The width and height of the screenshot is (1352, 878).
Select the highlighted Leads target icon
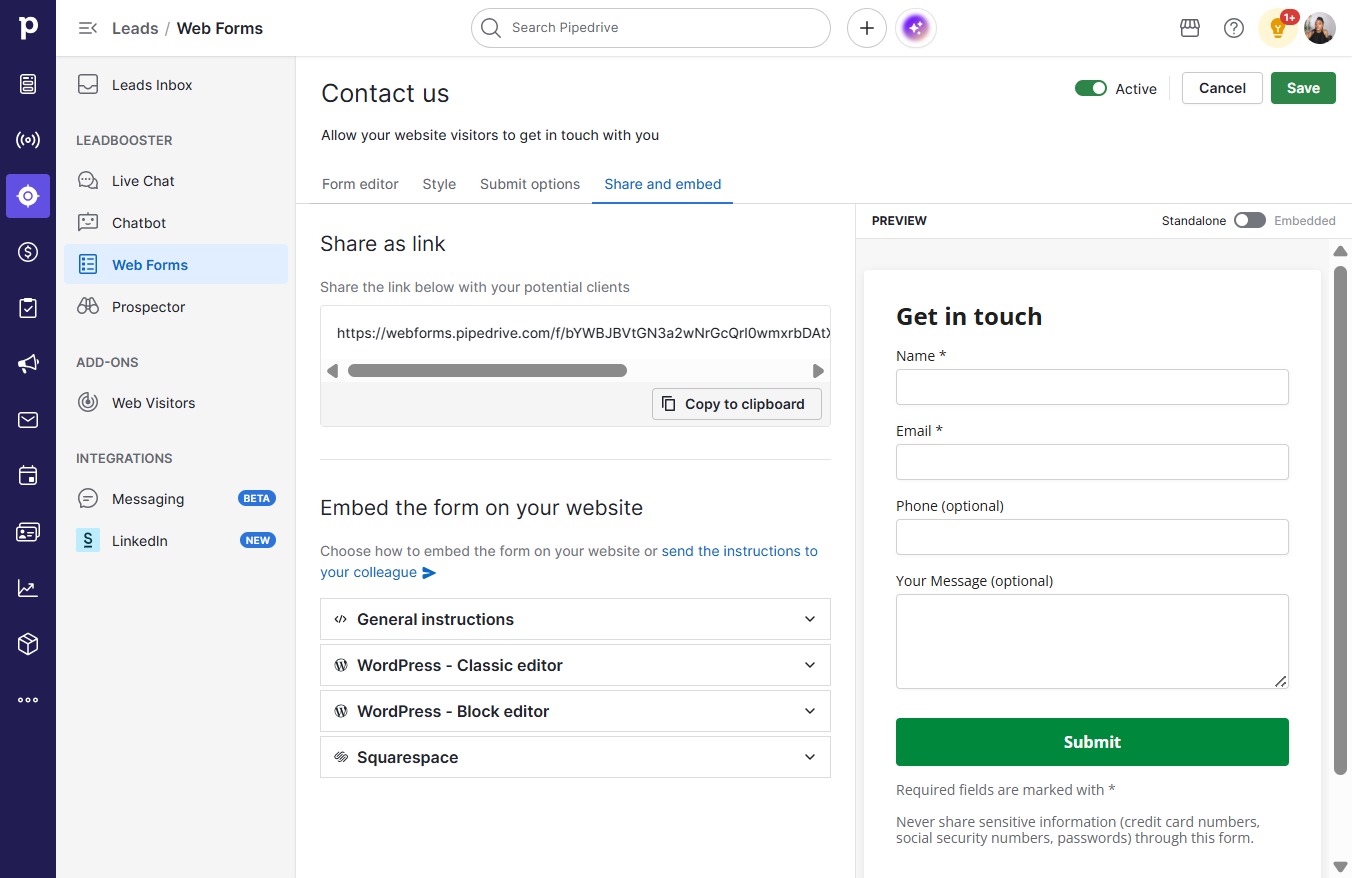[28, 196]
